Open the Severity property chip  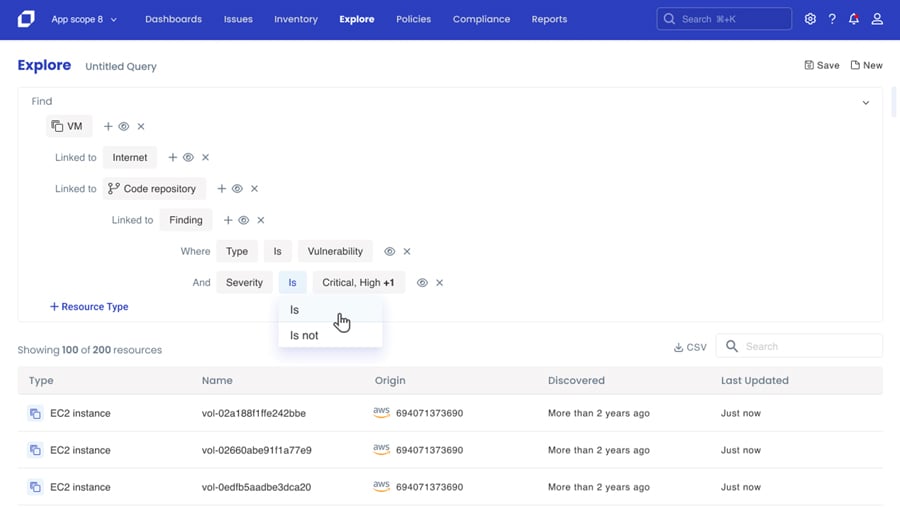click(245, 282)
